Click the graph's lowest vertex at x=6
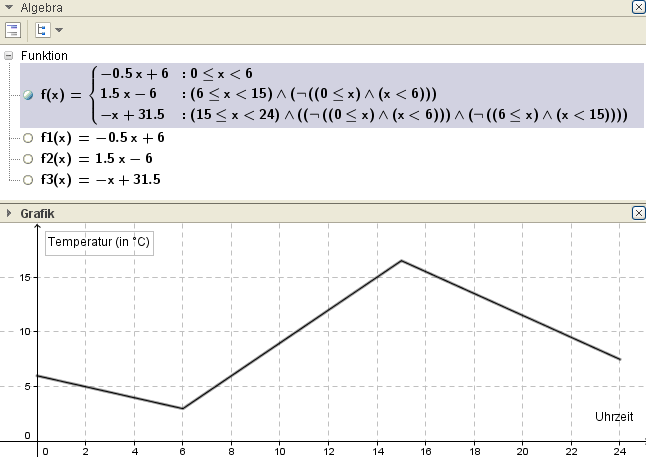 tap(182, 408)
